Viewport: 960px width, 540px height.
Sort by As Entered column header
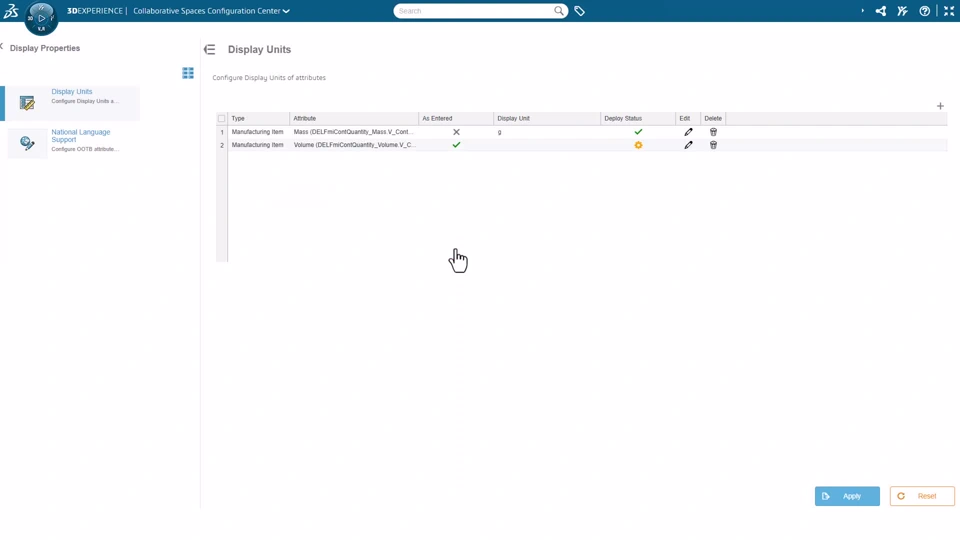click(456, 118)
